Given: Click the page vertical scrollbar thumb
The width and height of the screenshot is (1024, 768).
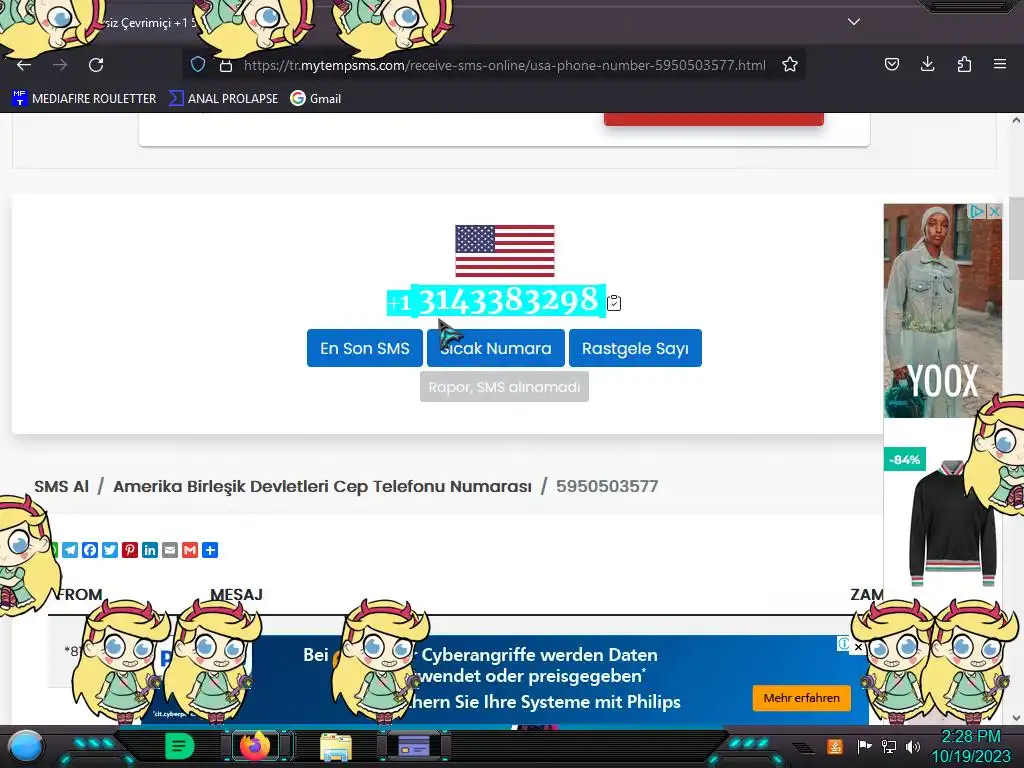Looking at the screenshot, I should click(x=1016, y=238).
